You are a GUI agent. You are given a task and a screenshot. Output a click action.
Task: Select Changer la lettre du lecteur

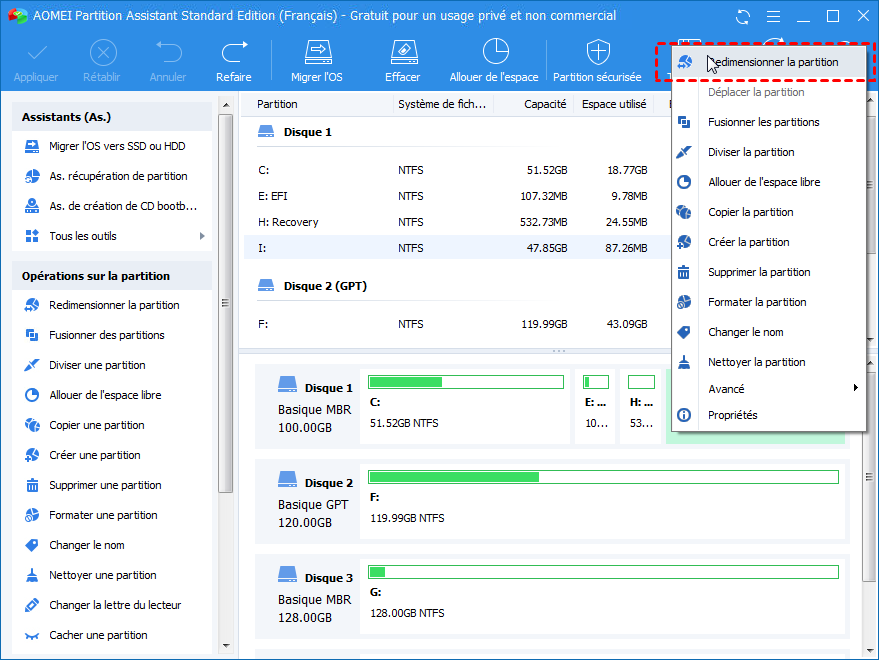115,605
